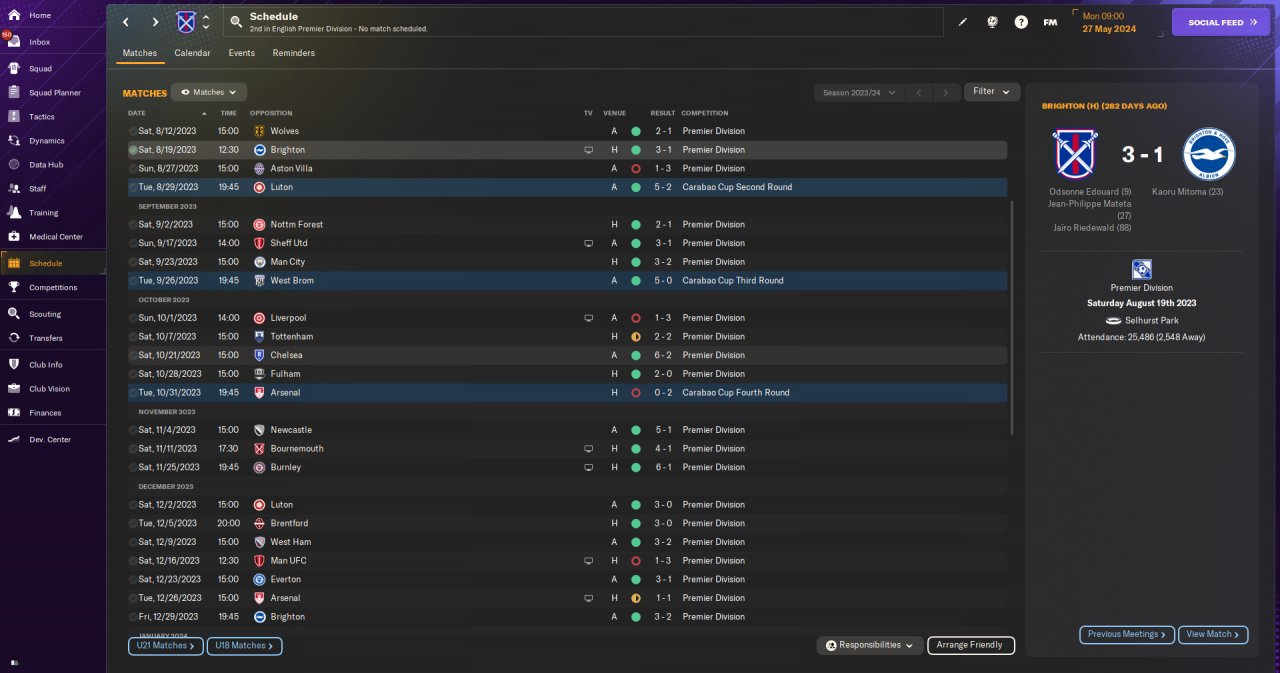Open the Home sidebar icon
Screen dimensions: 1280x673
[14, 15]
